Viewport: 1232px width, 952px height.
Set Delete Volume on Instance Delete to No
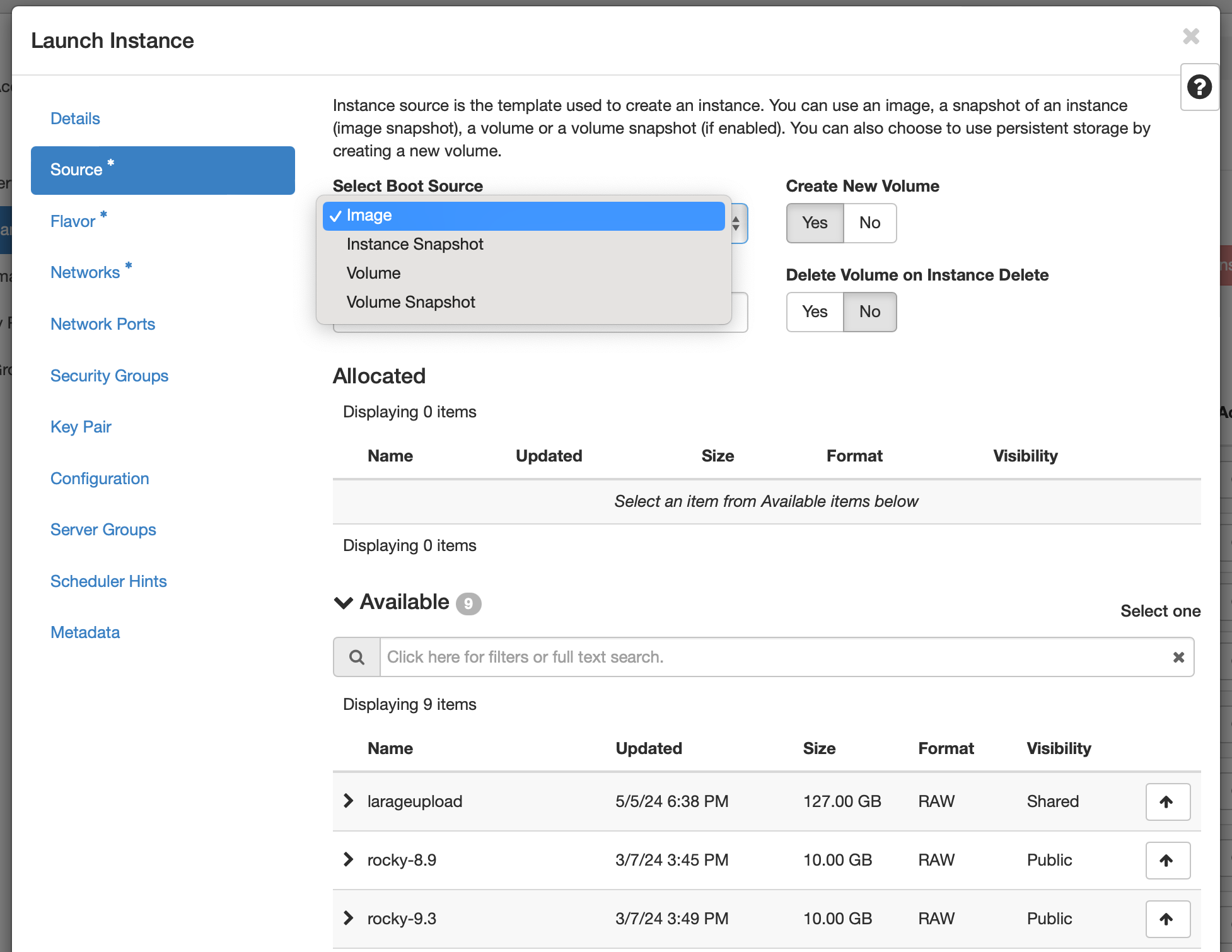pyautogui.click(x=869, y=311)
